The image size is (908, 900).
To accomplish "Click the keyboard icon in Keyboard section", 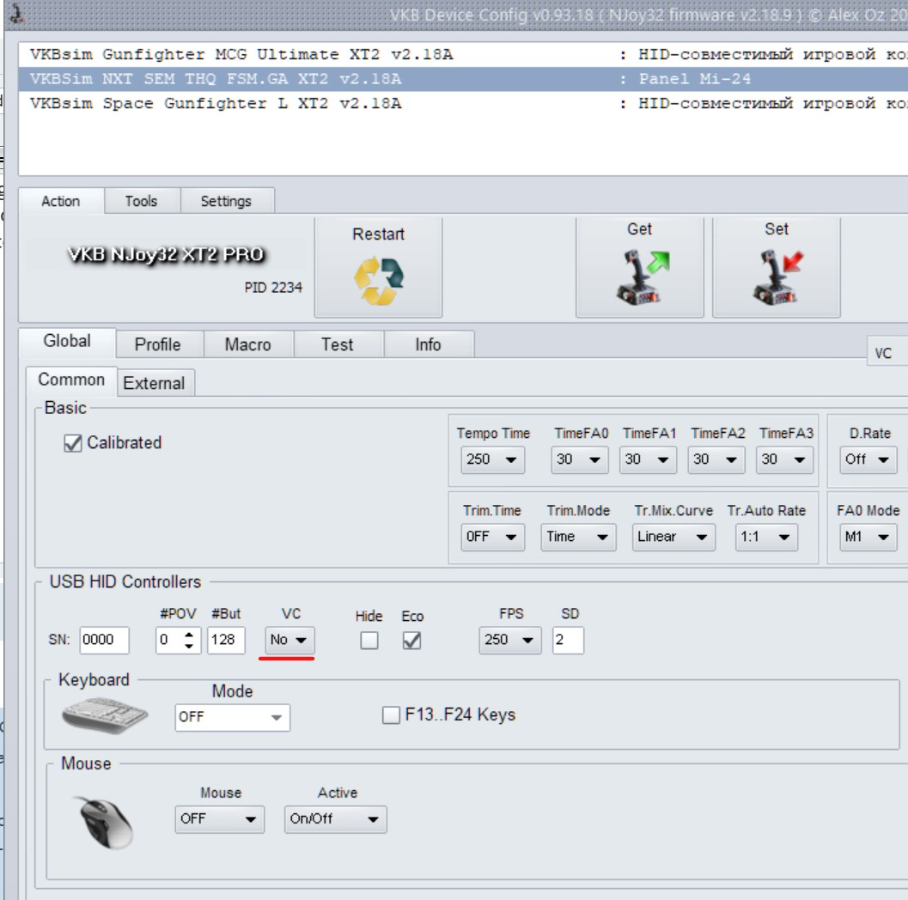I will point(105,715).
